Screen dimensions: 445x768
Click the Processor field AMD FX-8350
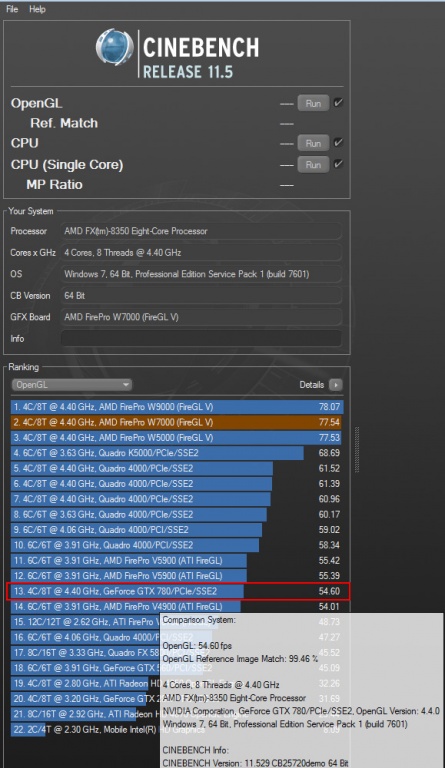point(201,231)
